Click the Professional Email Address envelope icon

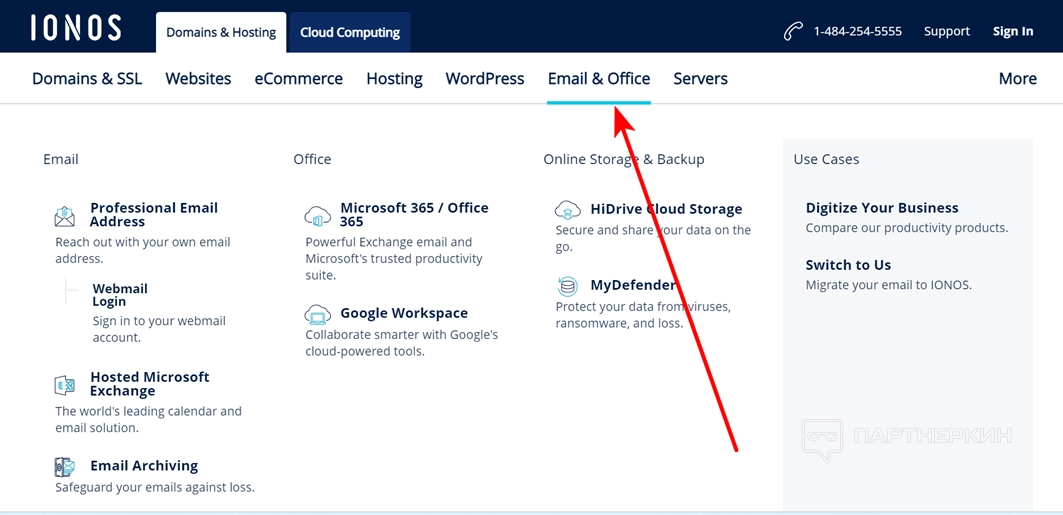tap(65, 216)
